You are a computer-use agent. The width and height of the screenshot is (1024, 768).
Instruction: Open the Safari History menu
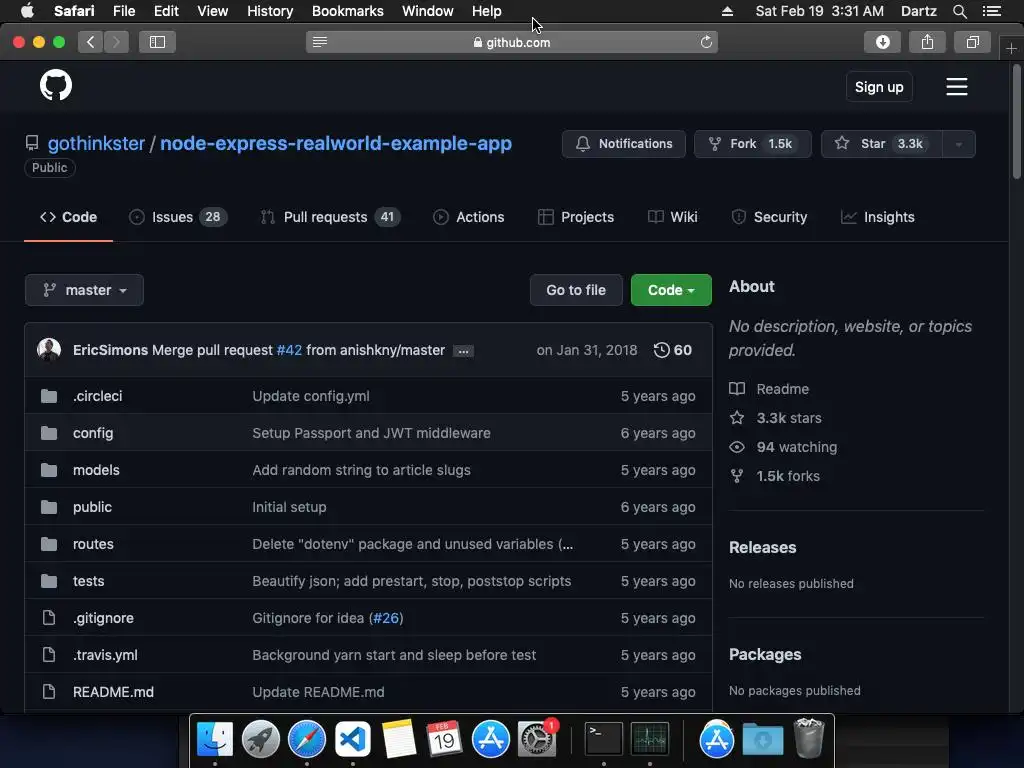270,11
